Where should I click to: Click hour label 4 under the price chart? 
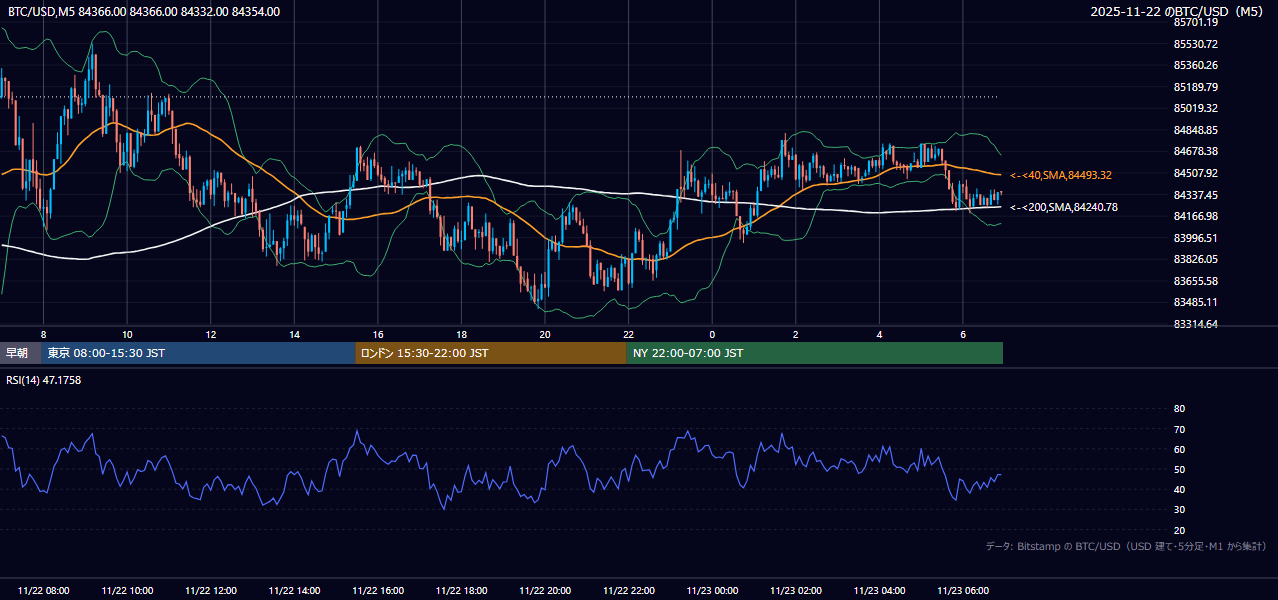(879, 334)
